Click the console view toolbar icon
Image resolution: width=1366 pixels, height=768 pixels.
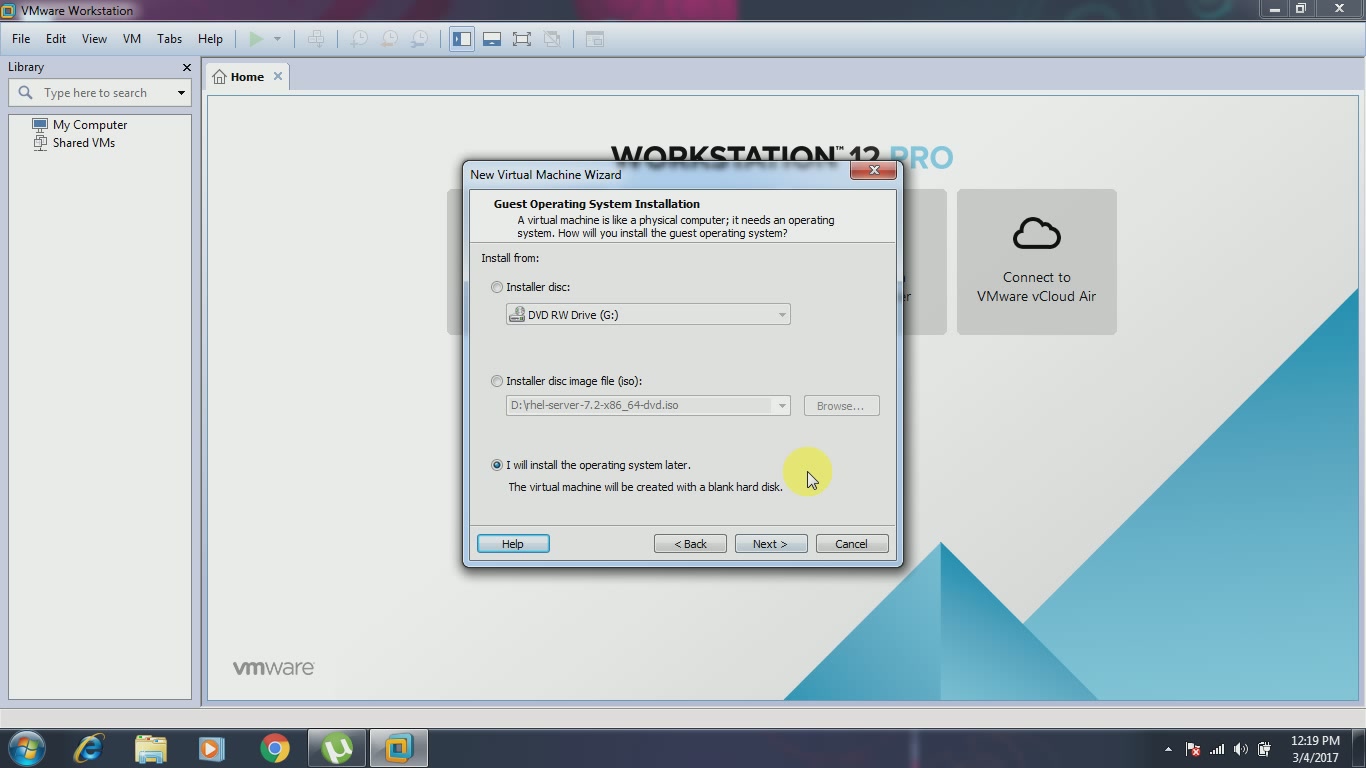(x=595, y=39)
